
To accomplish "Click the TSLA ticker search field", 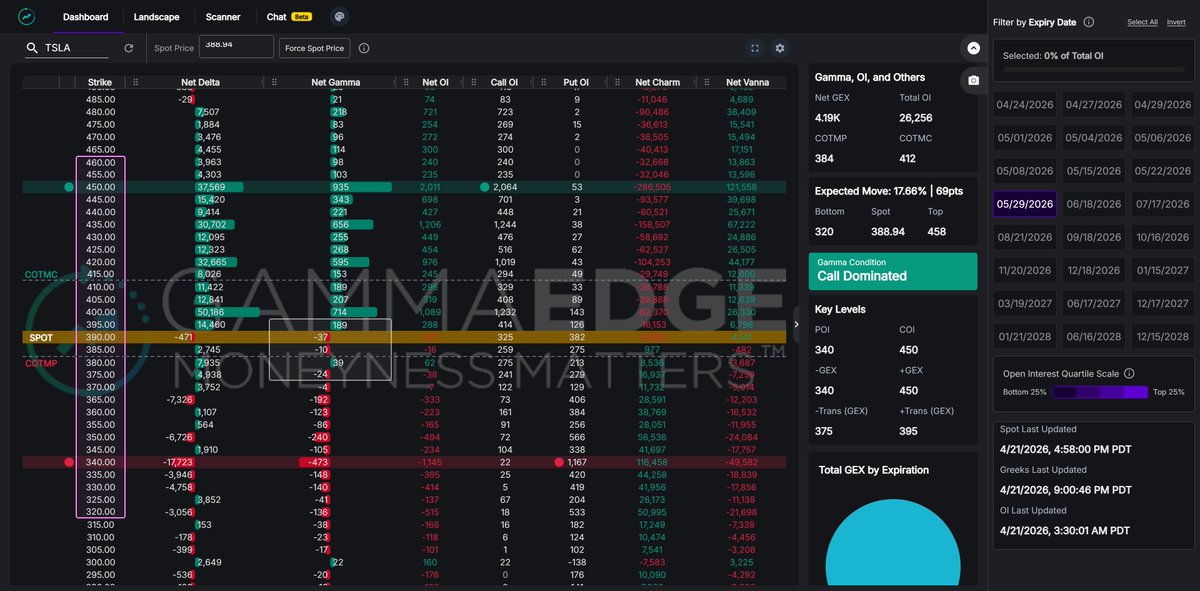I will tap(78, 47).
